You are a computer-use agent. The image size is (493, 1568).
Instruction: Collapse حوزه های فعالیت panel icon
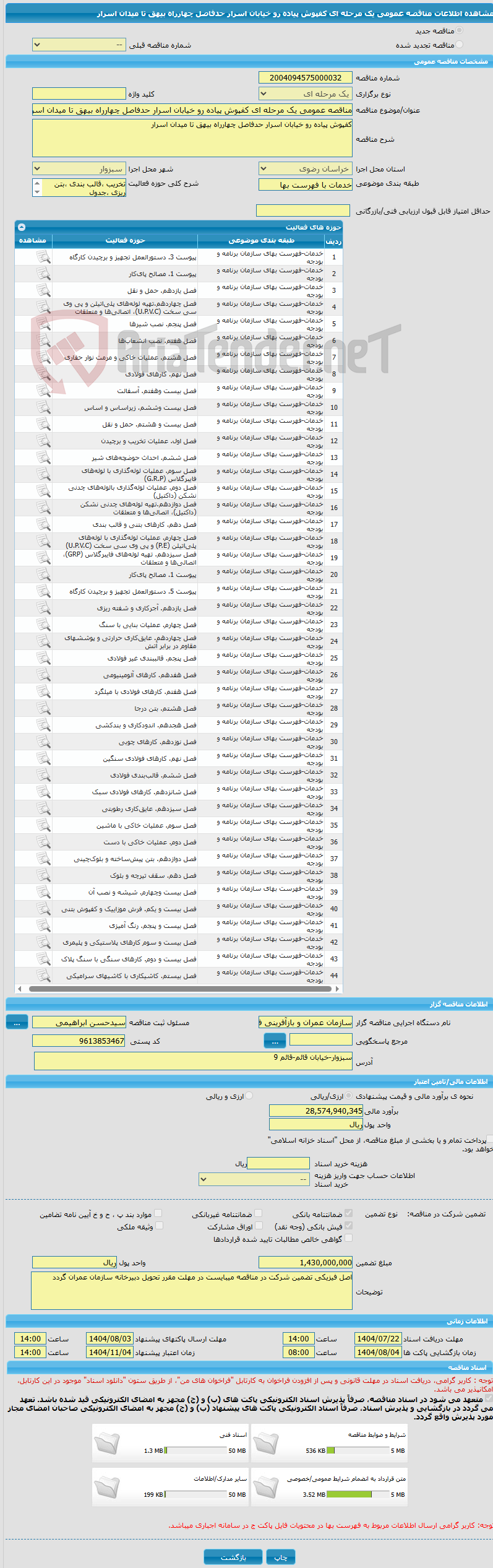tap(22, 227)
